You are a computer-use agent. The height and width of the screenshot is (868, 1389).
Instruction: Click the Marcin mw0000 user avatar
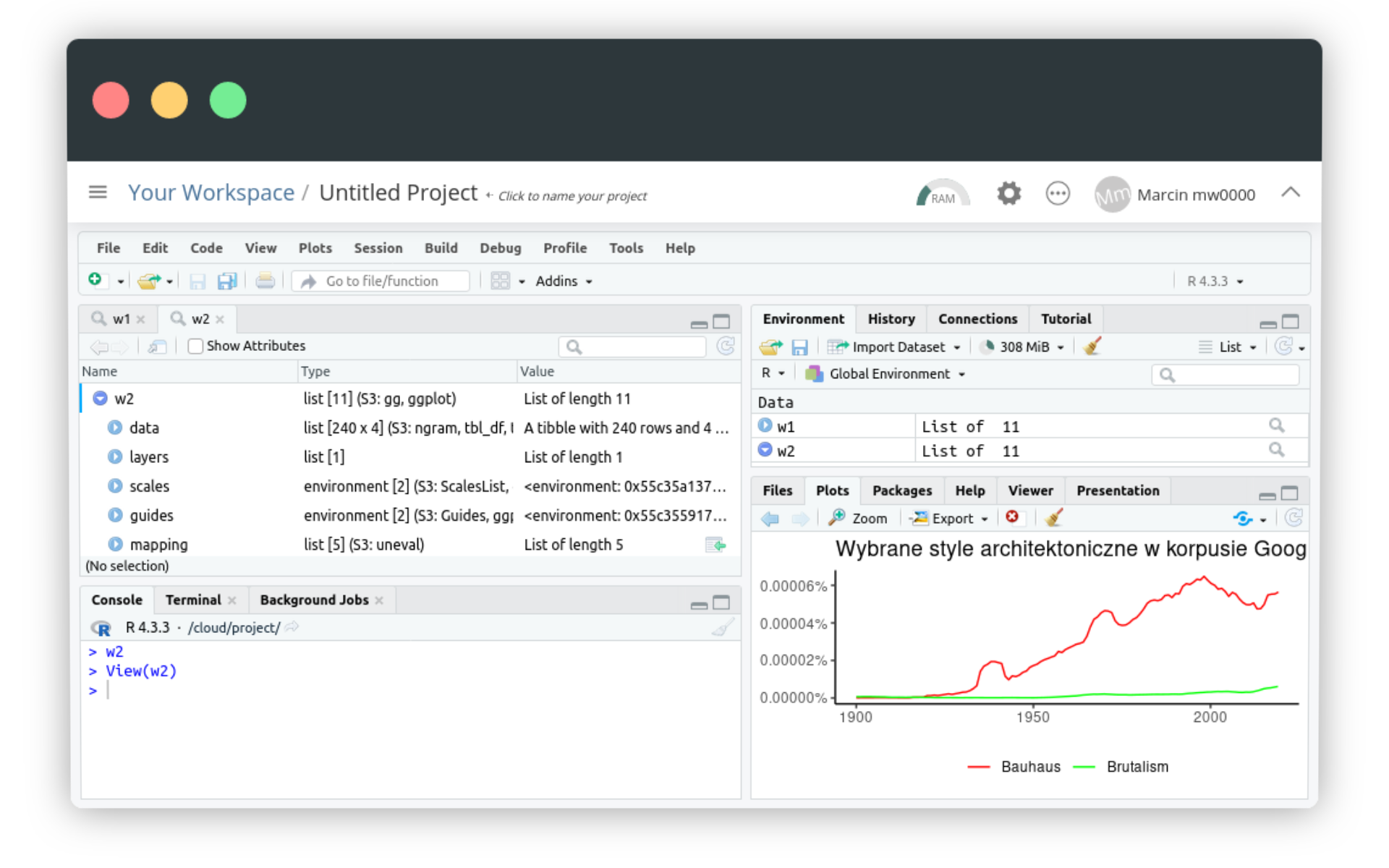pyautogui.click(x=1112, y=195)
